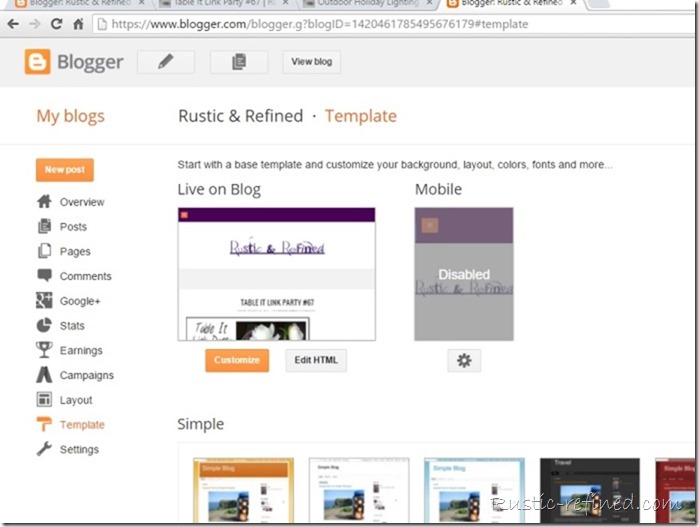Click the browser Back arrow
Image resolution: width=699 pixels, height=527 pixels.
[x=13, y=24]
